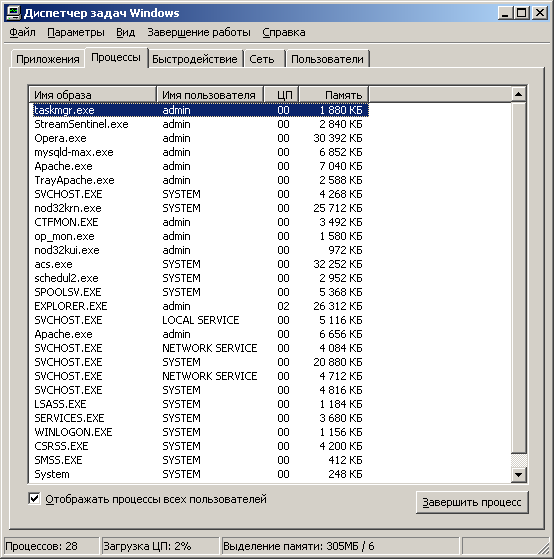
Task: Open the Справка menu
Action: point(284,32)
